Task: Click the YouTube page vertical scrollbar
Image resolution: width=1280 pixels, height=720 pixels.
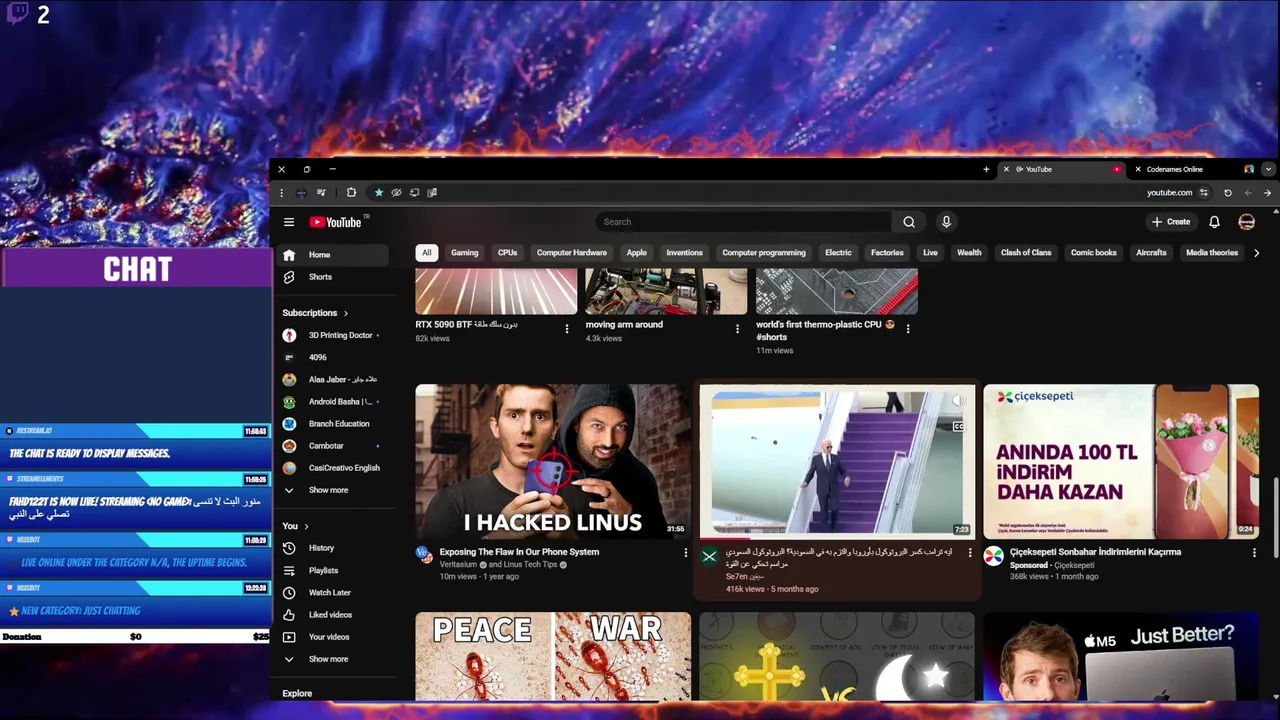Action: (1275, 519)
